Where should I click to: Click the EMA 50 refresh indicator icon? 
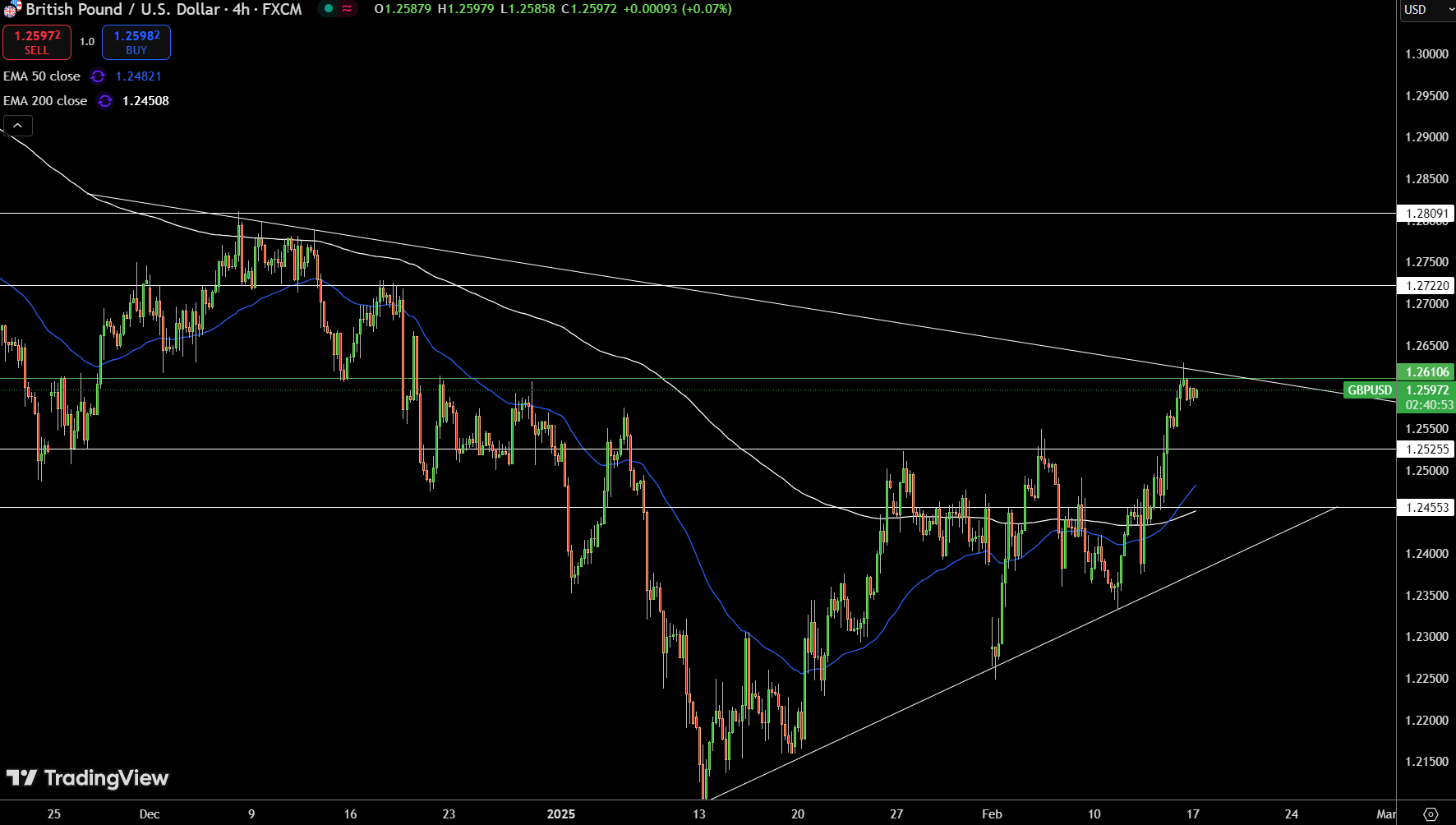(x=98, y=76)
